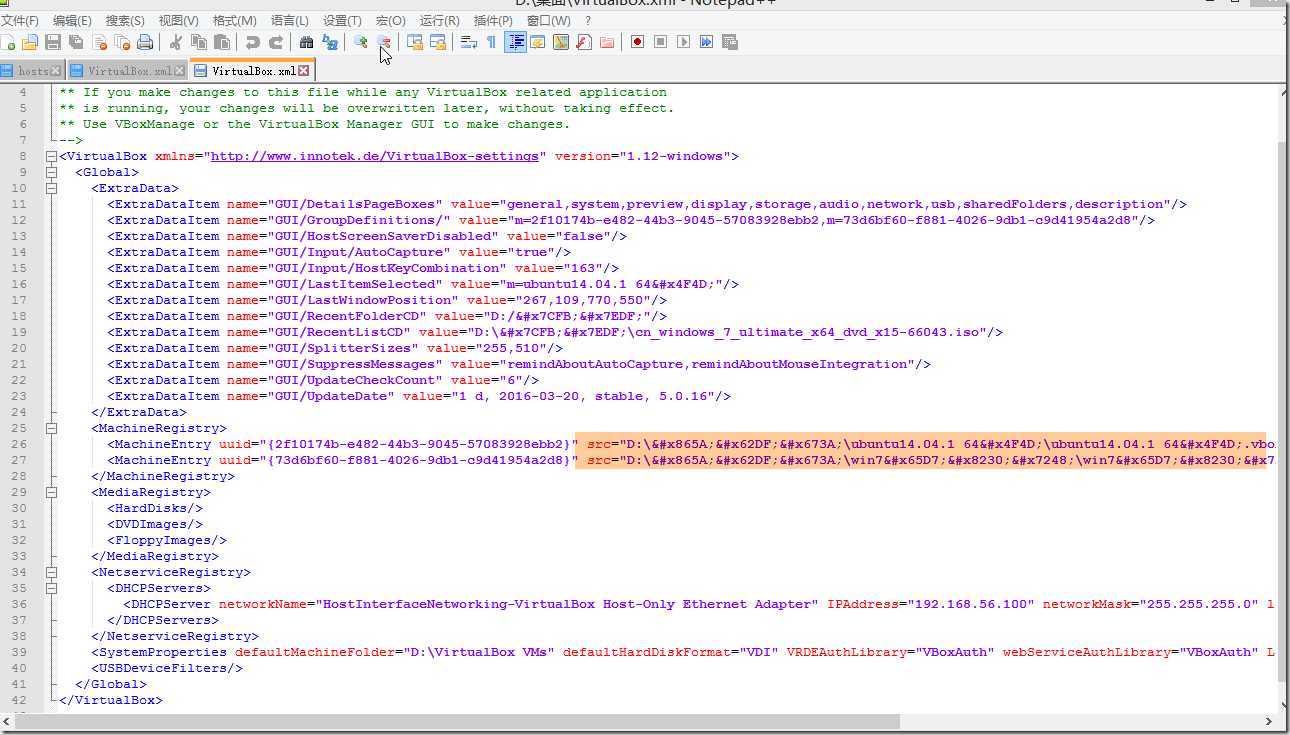Click the "</VirtualBox>" closing tag on line 42

[x=111, y=700]
